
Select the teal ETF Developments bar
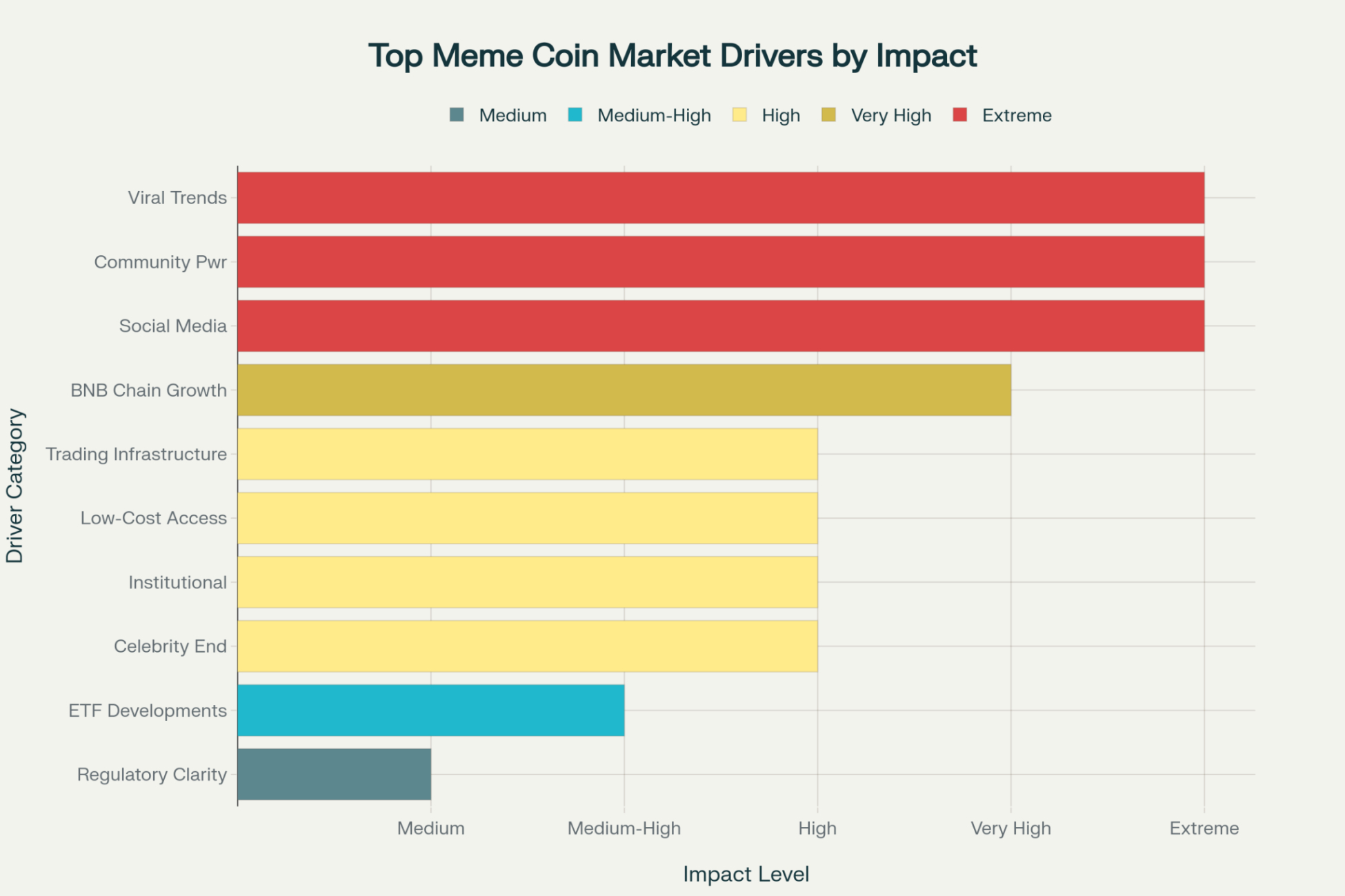pos(431,710)
